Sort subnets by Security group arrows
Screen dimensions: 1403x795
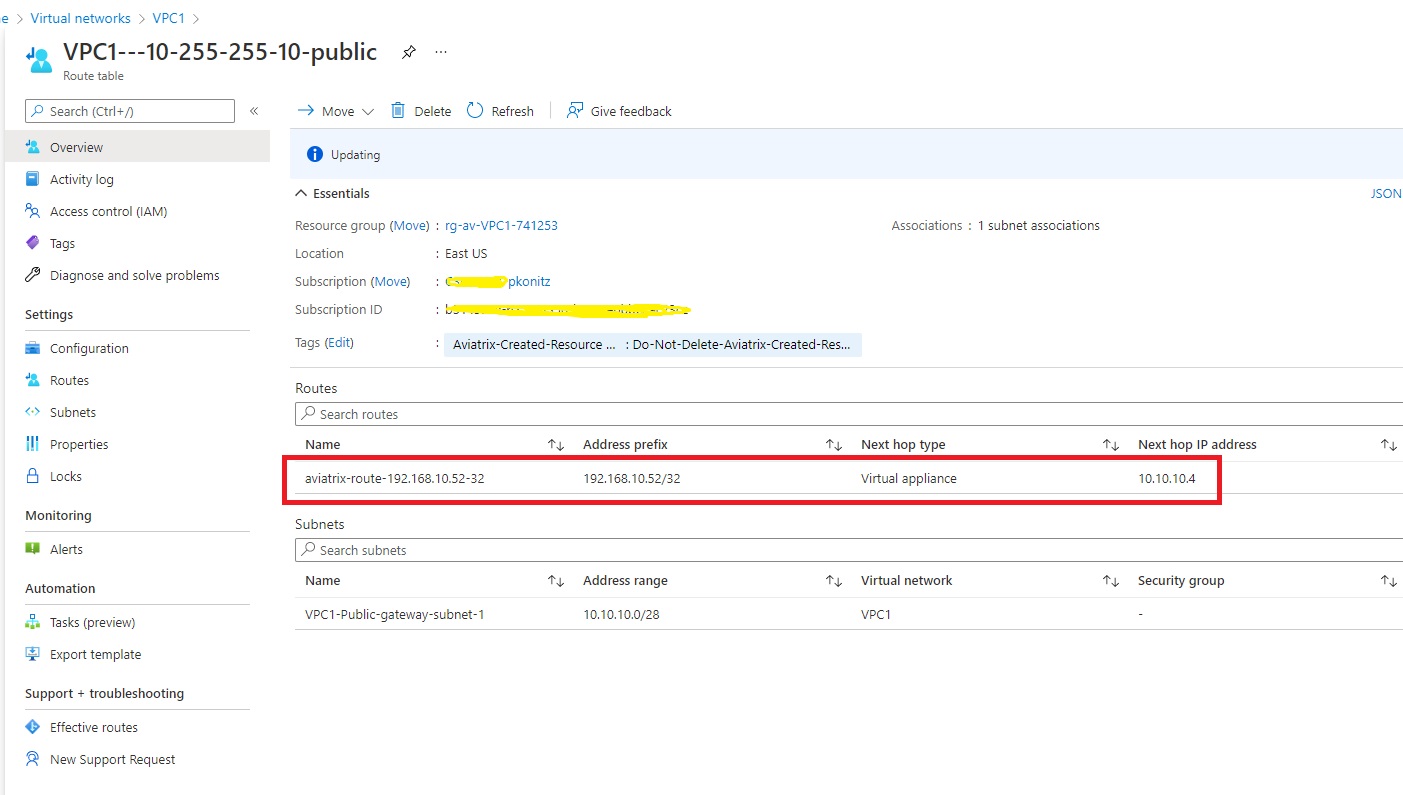click(x=1389, y=580)
